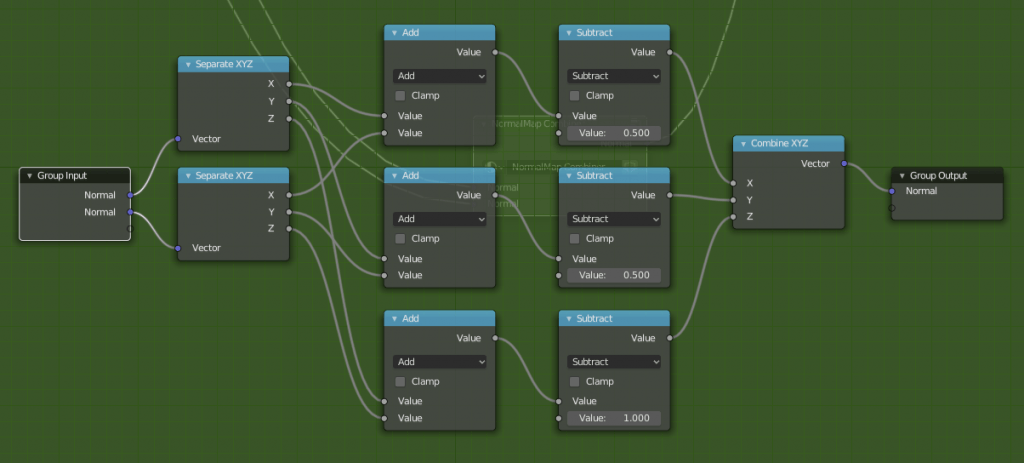Click the second Normal output socket on Group Input
1024x463 pixels.
[130, 212]
